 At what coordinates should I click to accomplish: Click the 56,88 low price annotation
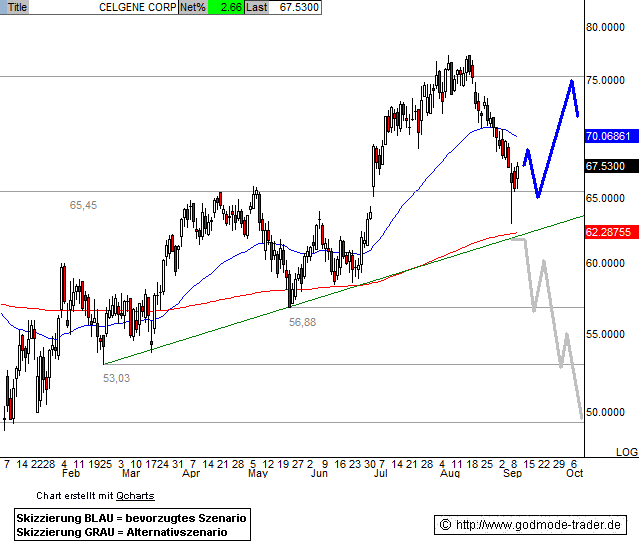pyautogui.click(x=302, y=322)
